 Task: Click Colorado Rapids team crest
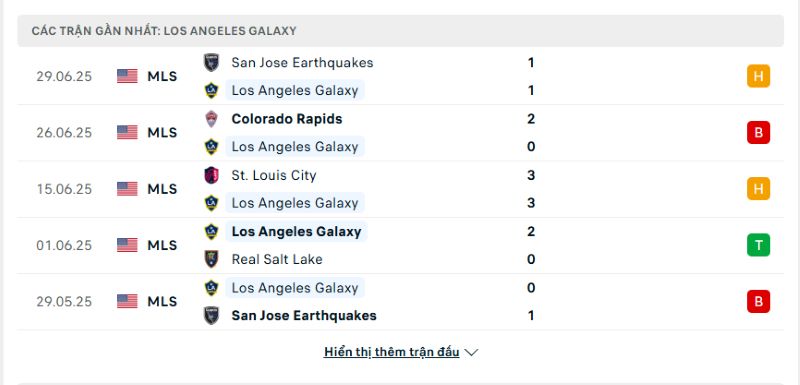211,119
